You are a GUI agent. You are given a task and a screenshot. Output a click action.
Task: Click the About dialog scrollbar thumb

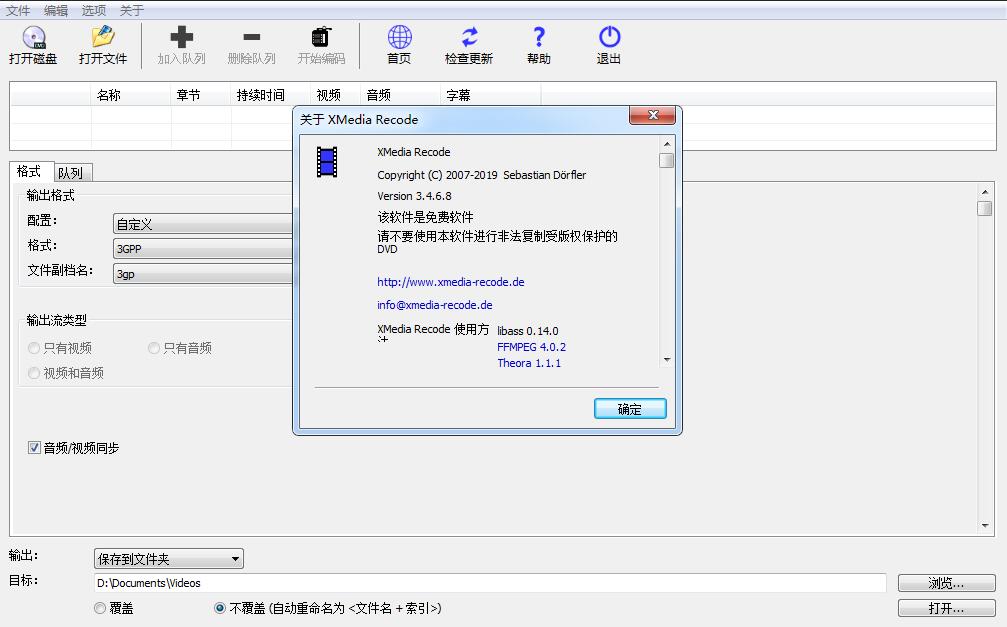[667, 160]
